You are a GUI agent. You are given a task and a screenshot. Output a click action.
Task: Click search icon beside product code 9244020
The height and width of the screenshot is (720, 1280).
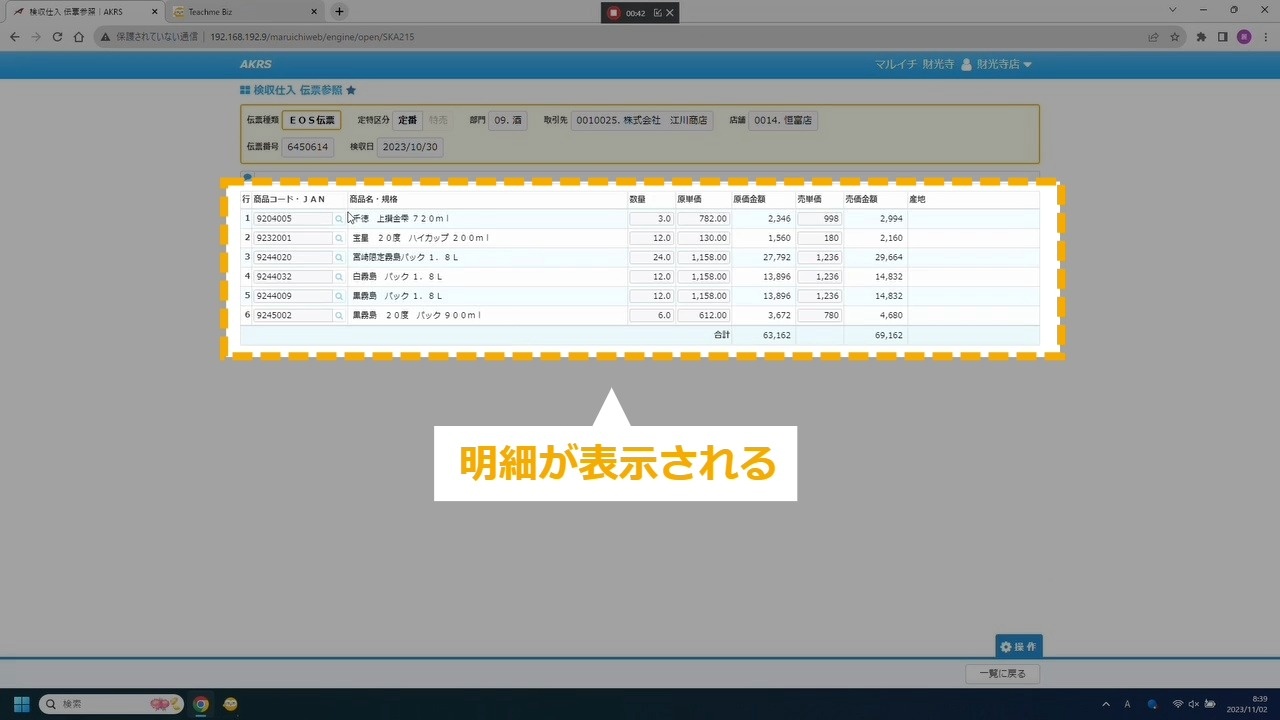[339, 258]
